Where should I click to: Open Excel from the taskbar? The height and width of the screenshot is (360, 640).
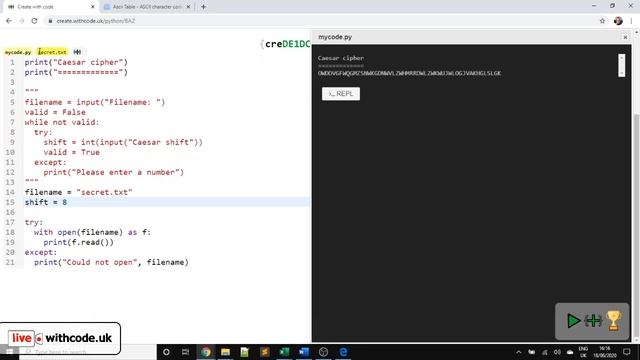click(284, 352)
